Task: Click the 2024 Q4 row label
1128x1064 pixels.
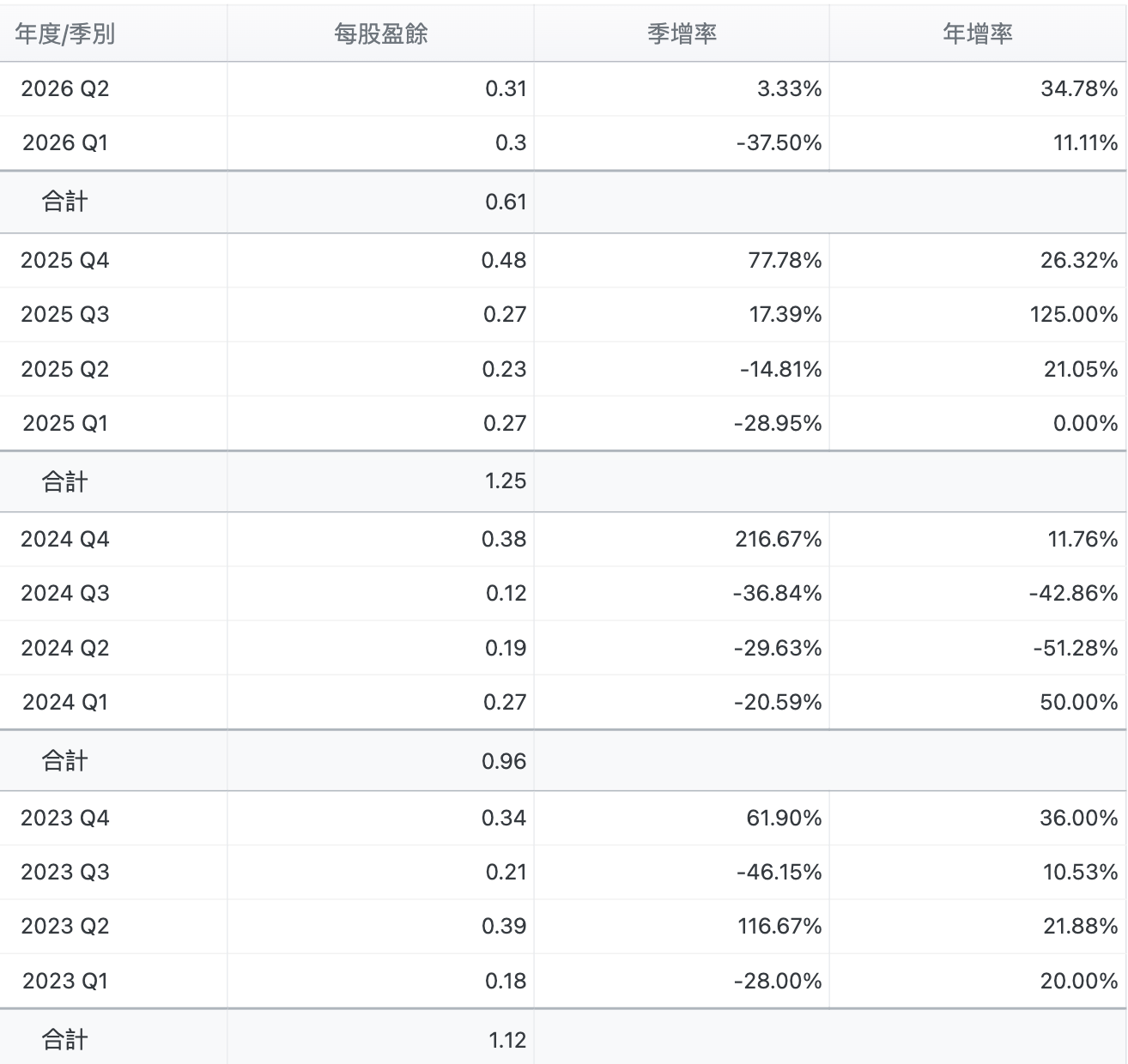Action: 65,539
